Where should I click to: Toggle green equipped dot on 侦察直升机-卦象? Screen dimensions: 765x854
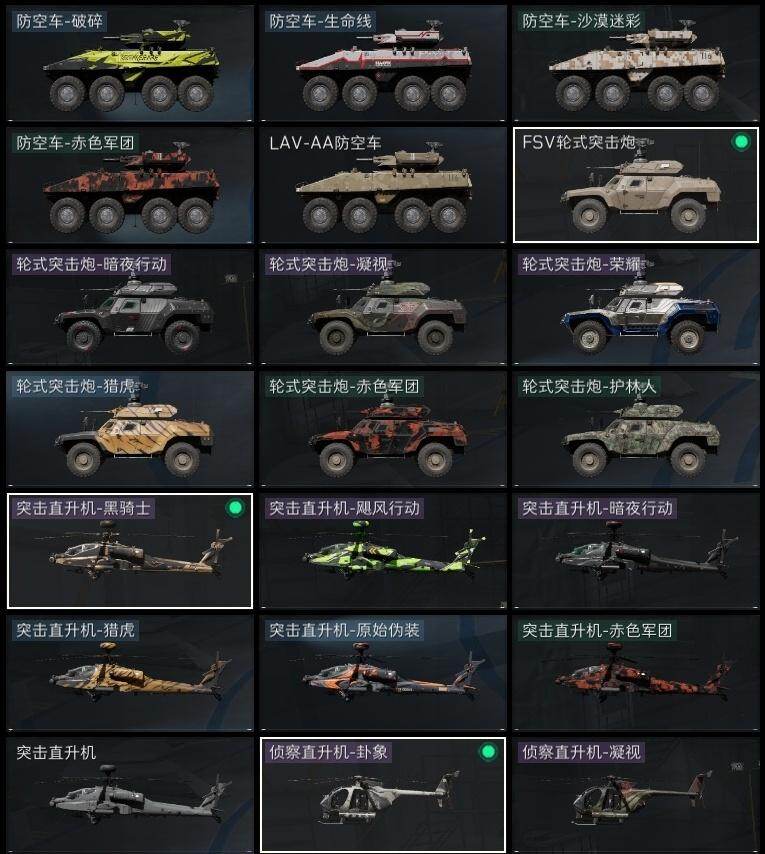click(x=488, y=752)
